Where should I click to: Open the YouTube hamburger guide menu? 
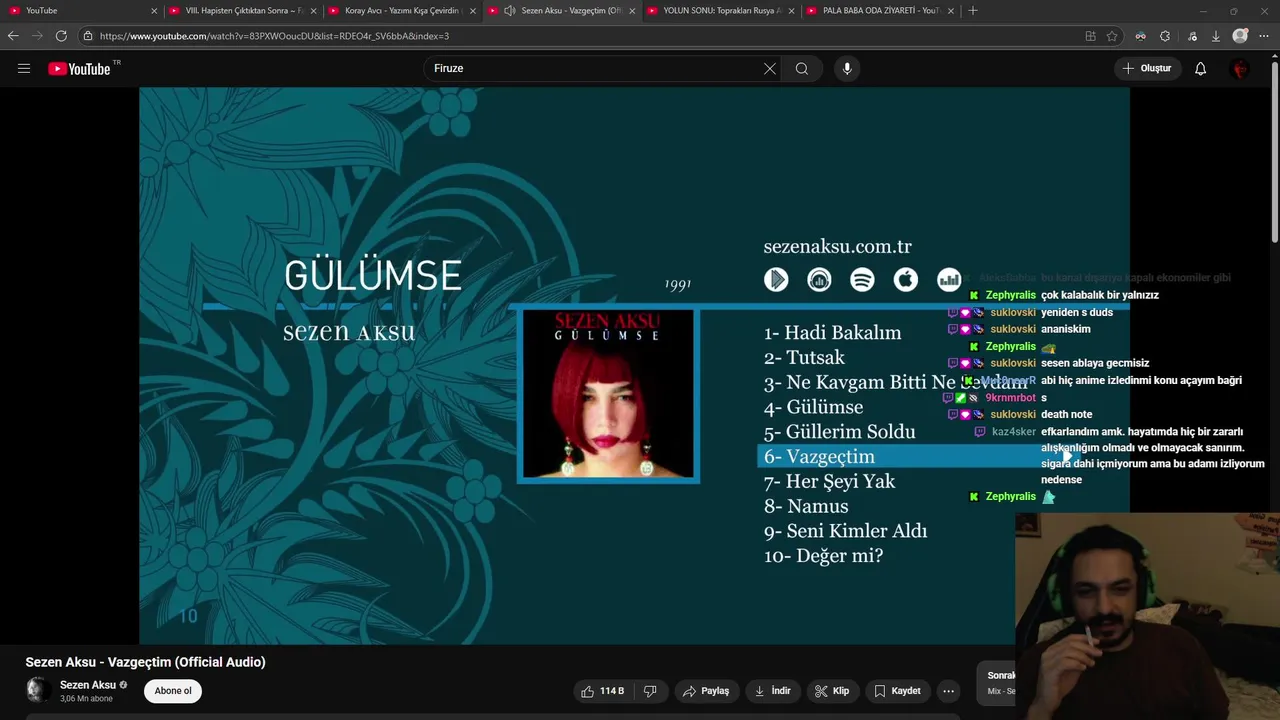tap(24, 68)
